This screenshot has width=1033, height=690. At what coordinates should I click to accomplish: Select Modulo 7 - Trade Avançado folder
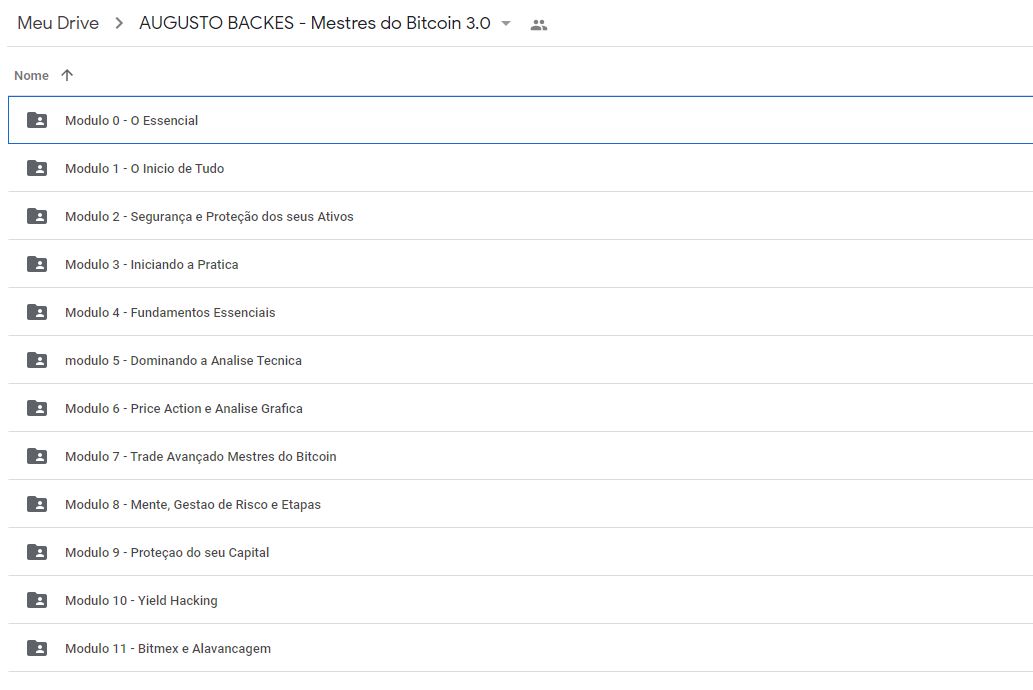[x=200, y=456]
